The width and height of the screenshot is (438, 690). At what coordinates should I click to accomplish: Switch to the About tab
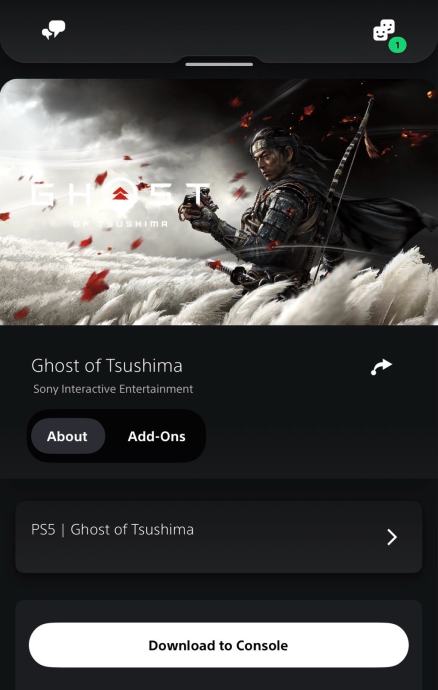(68, 436)
